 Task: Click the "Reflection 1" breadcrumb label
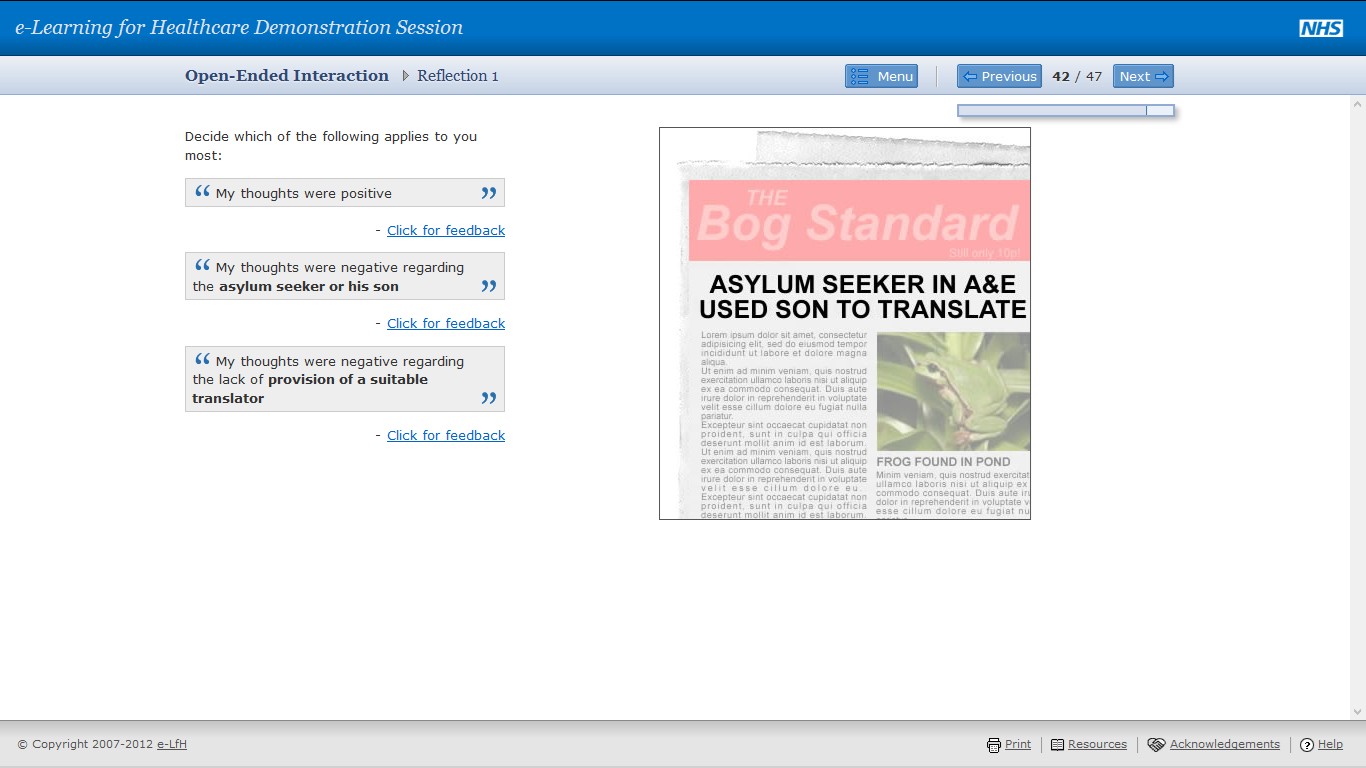pos(456,75)
